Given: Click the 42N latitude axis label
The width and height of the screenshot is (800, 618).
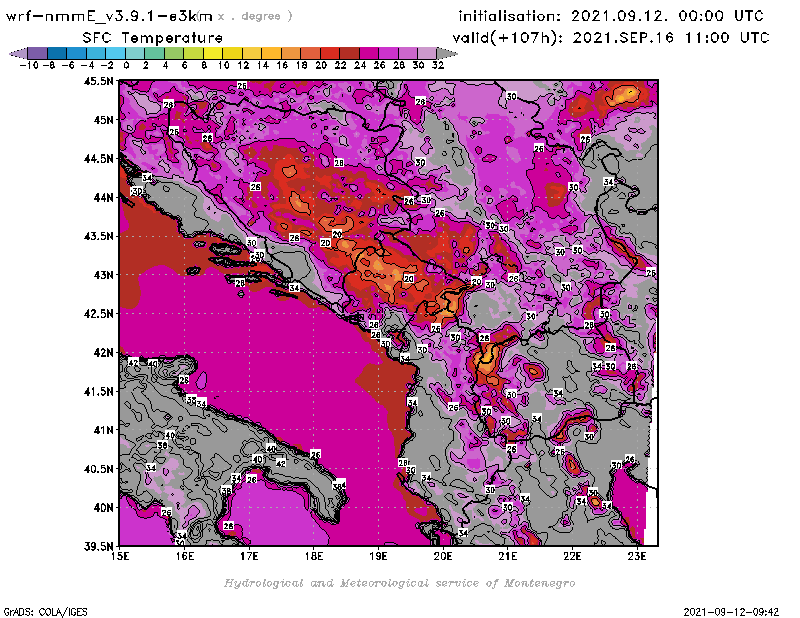Looking at the screenshot, I should pos(101,352).
